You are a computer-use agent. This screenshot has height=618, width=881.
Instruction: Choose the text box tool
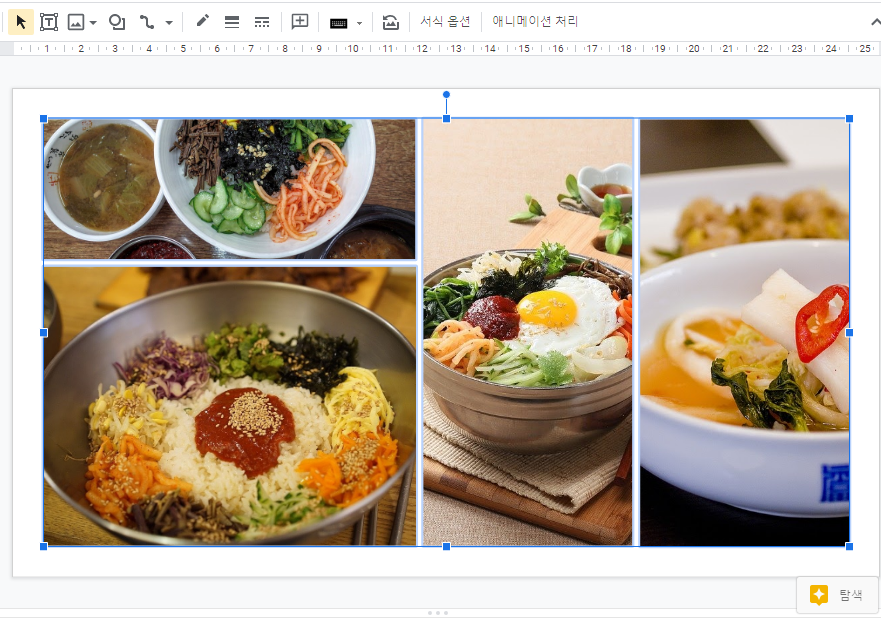(x=49, y=22)
